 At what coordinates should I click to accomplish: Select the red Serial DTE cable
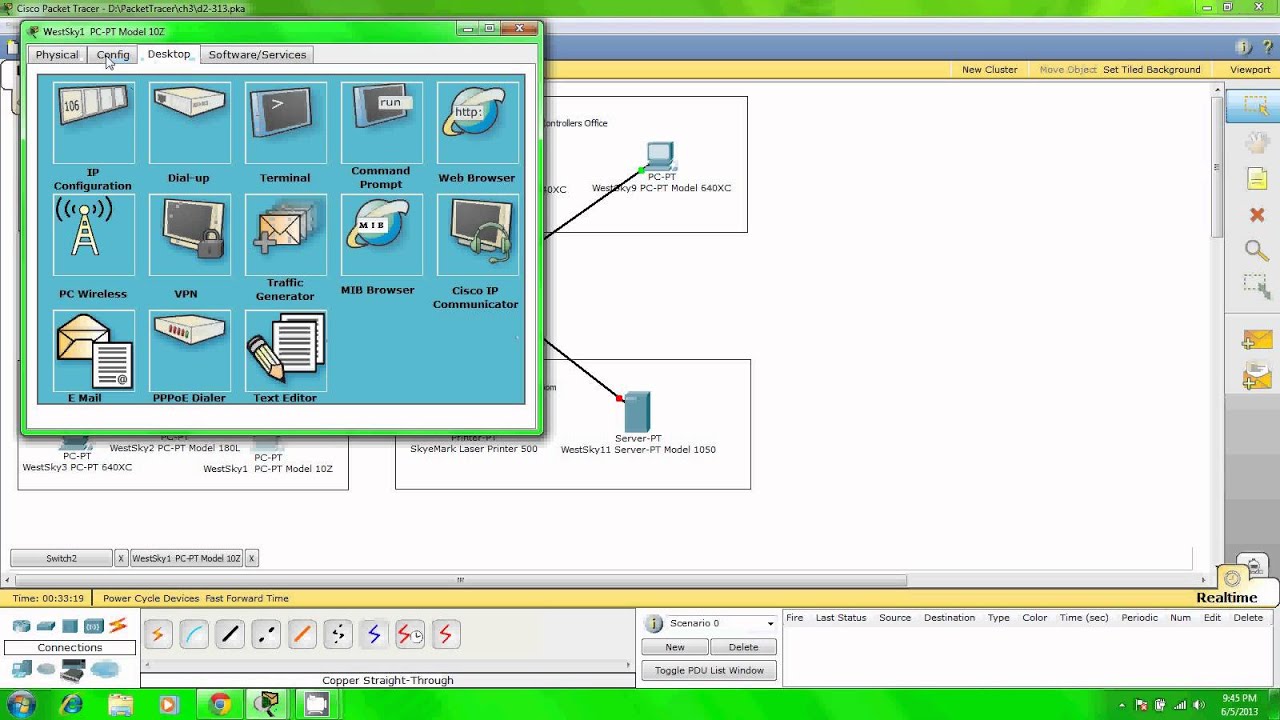[445, 634]
